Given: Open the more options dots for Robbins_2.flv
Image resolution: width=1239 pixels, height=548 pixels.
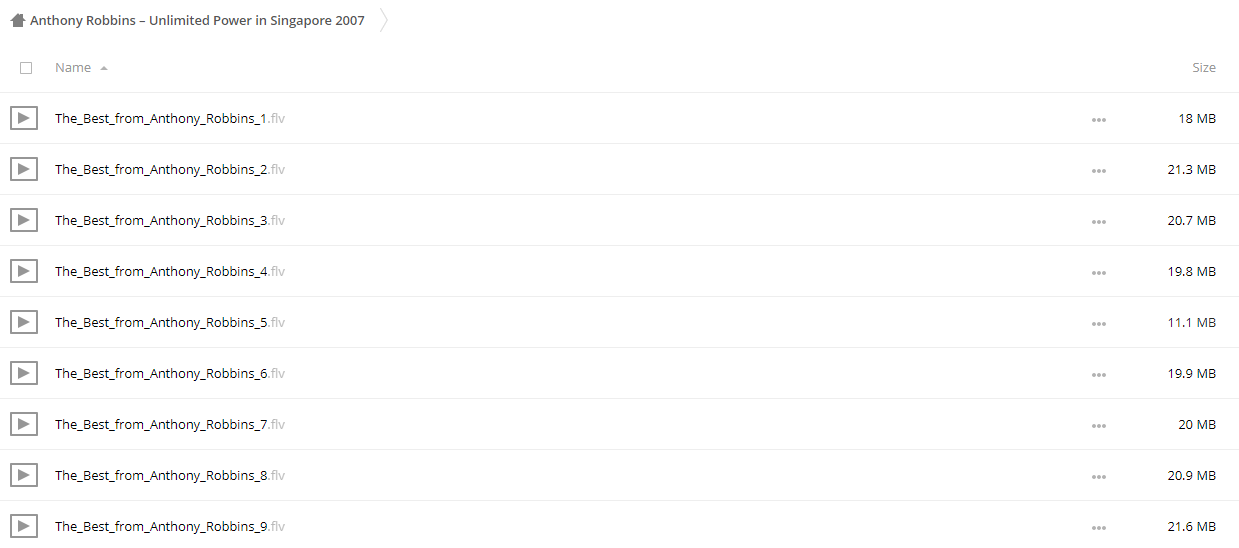Looking at the screenshot, I should tap(1099, 170).
